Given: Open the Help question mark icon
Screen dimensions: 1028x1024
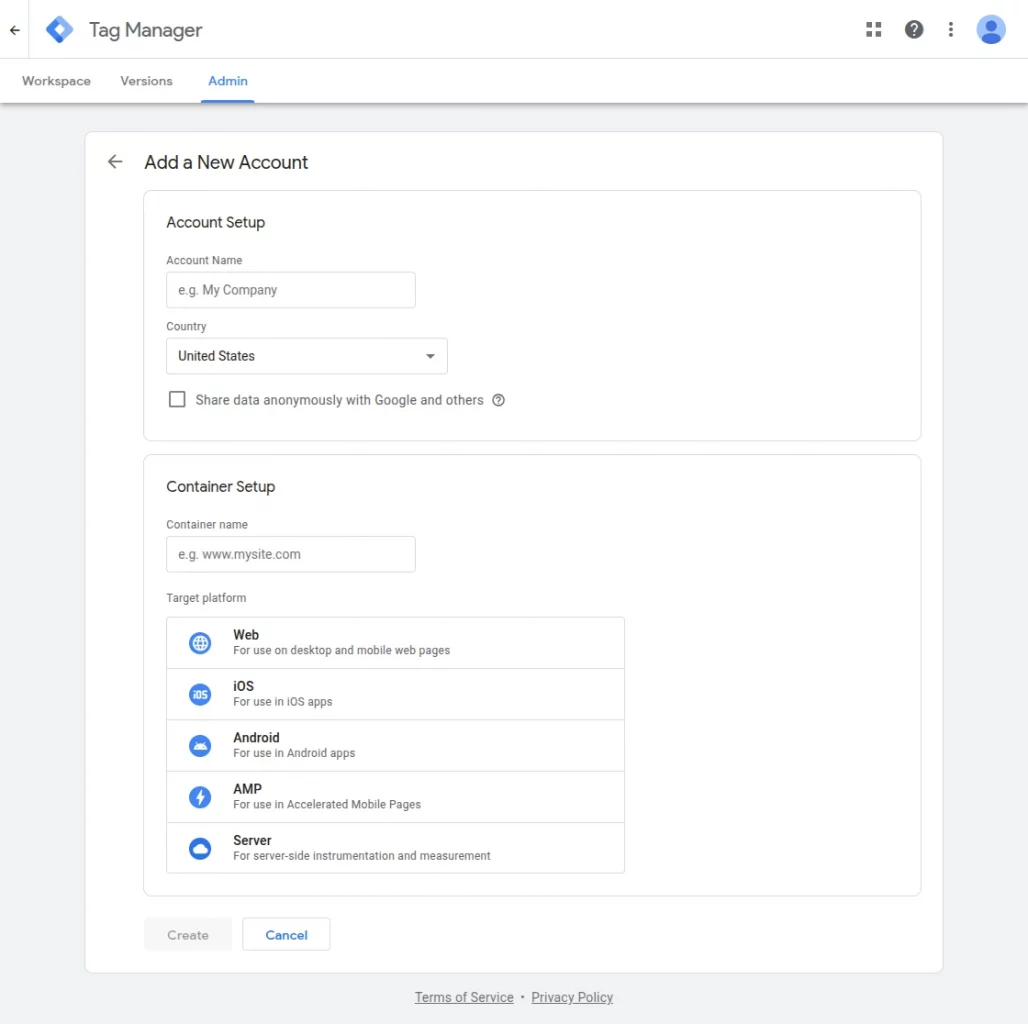Looking at the screenshot, I should tap(913, 30).
